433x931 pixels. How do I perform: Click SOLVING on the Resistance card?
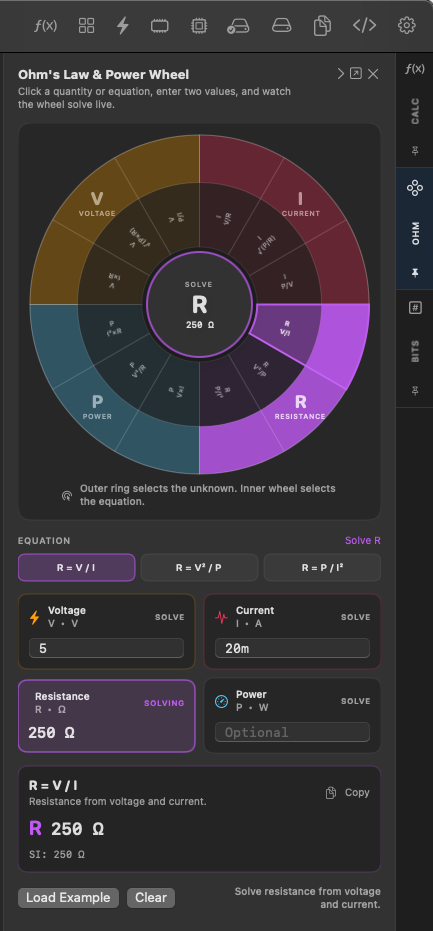(165, 703)
